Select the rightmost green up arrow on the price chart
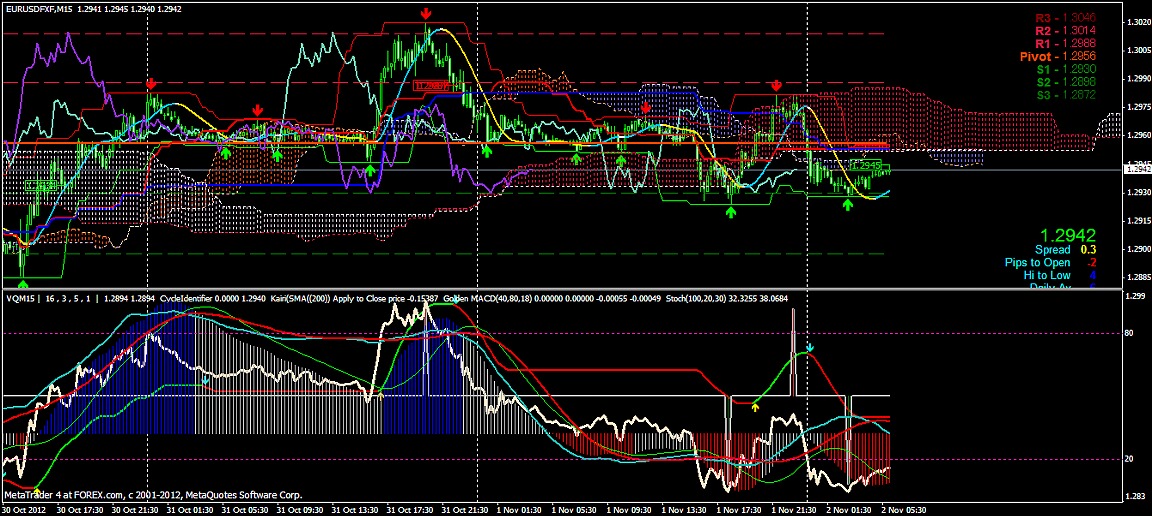This screenshot has height=516, width=1152. pos(848,205)
